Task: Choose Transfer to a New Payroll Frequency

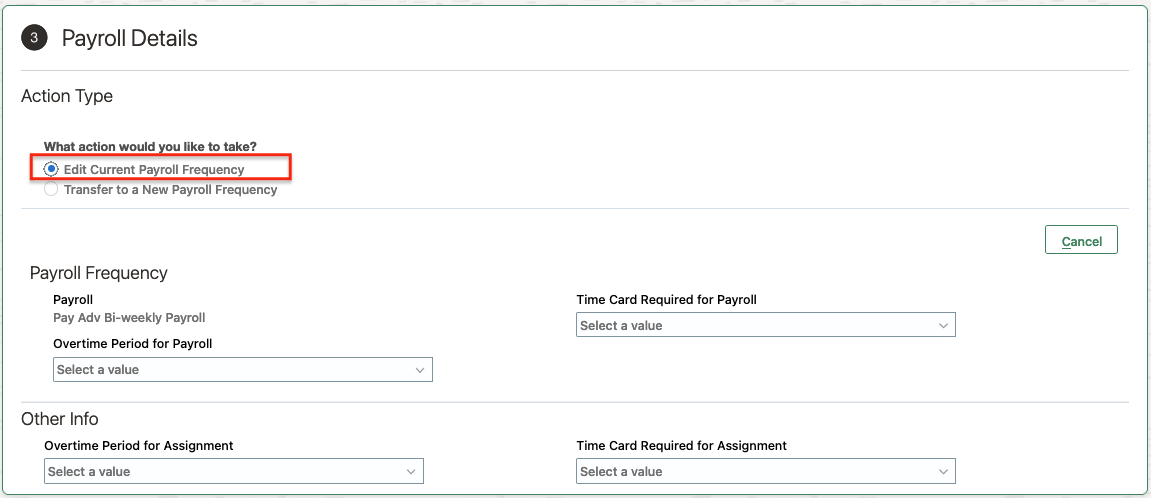Action: (52, 189)
